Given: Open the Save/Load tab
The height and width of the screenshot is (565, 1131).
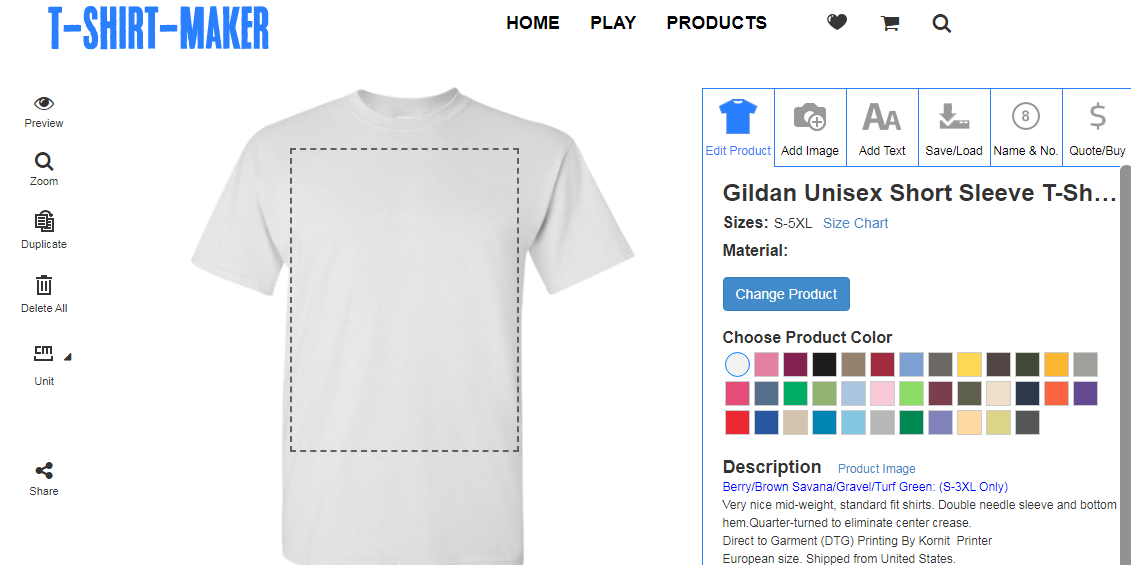Looking at the screenshot, I should pyautogui.click(x=954, y=128).
